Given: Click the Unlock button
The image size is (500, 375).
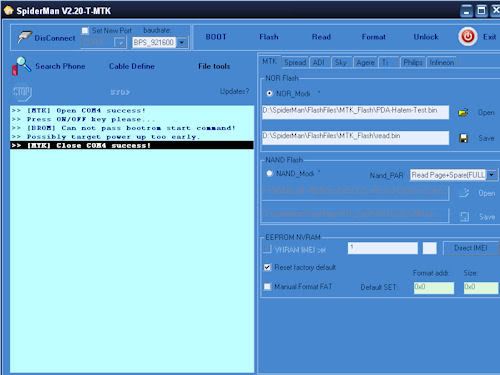Looking at the screenshot, I should pos(426,37).
